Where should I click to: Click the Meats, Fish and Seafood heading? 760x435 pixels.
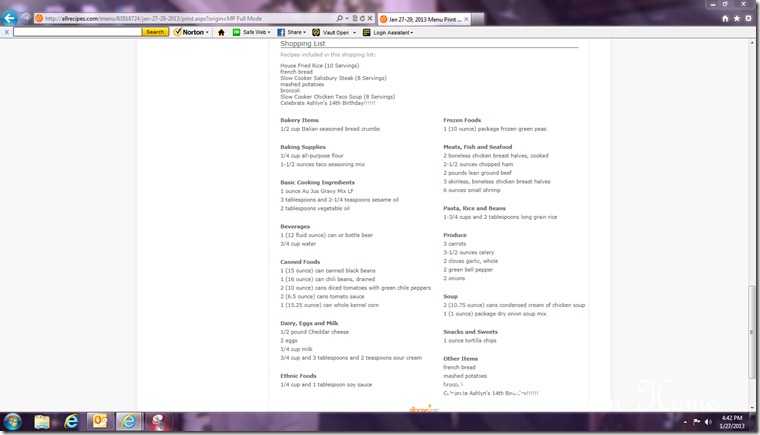coord(477,147)
